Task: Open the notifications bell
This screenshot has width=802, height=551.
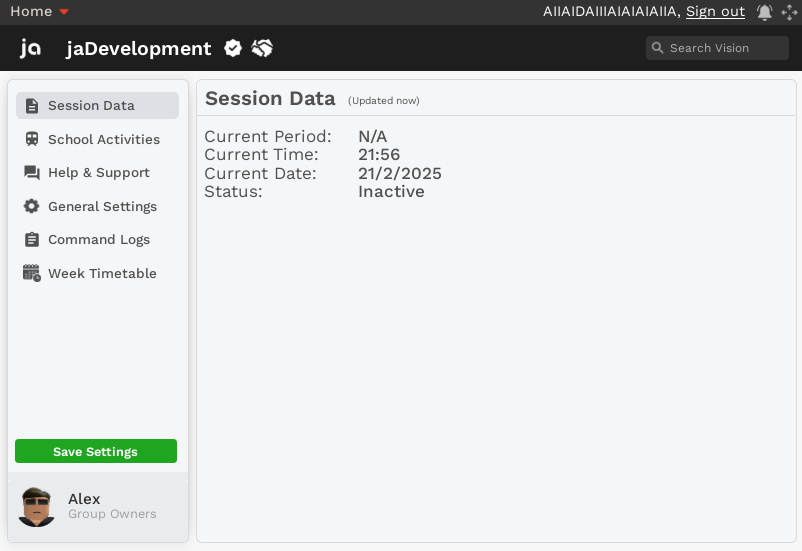Action: (764, 12)
